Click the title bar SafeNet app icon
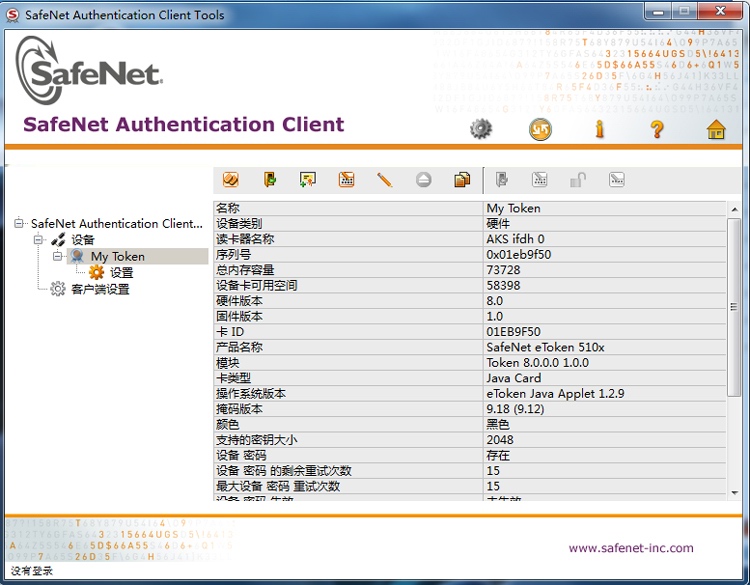750x585 pixels. point(12,15)
